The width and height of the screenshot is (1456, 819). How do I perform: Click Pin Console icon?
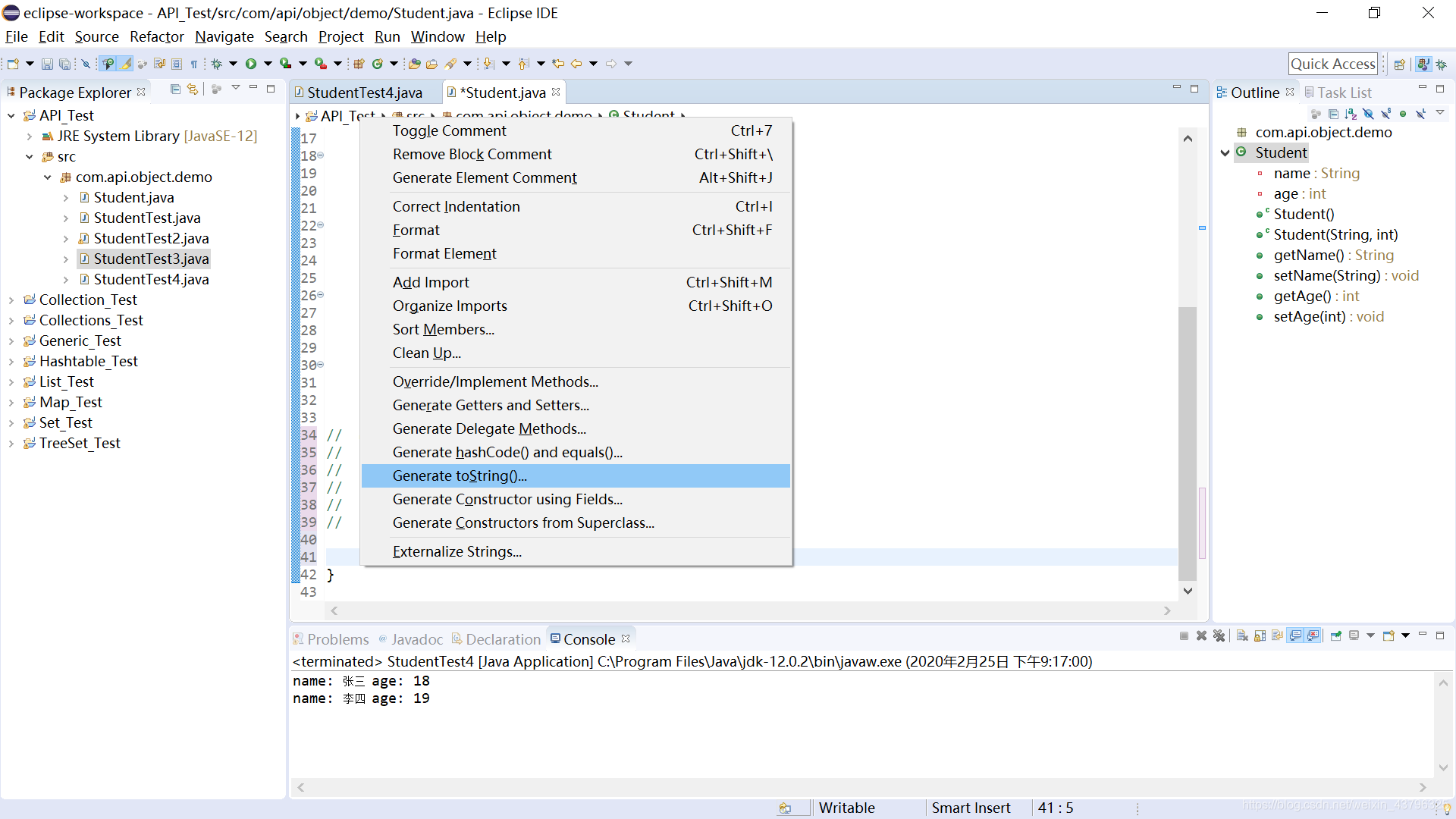(x=1336, y=635)
